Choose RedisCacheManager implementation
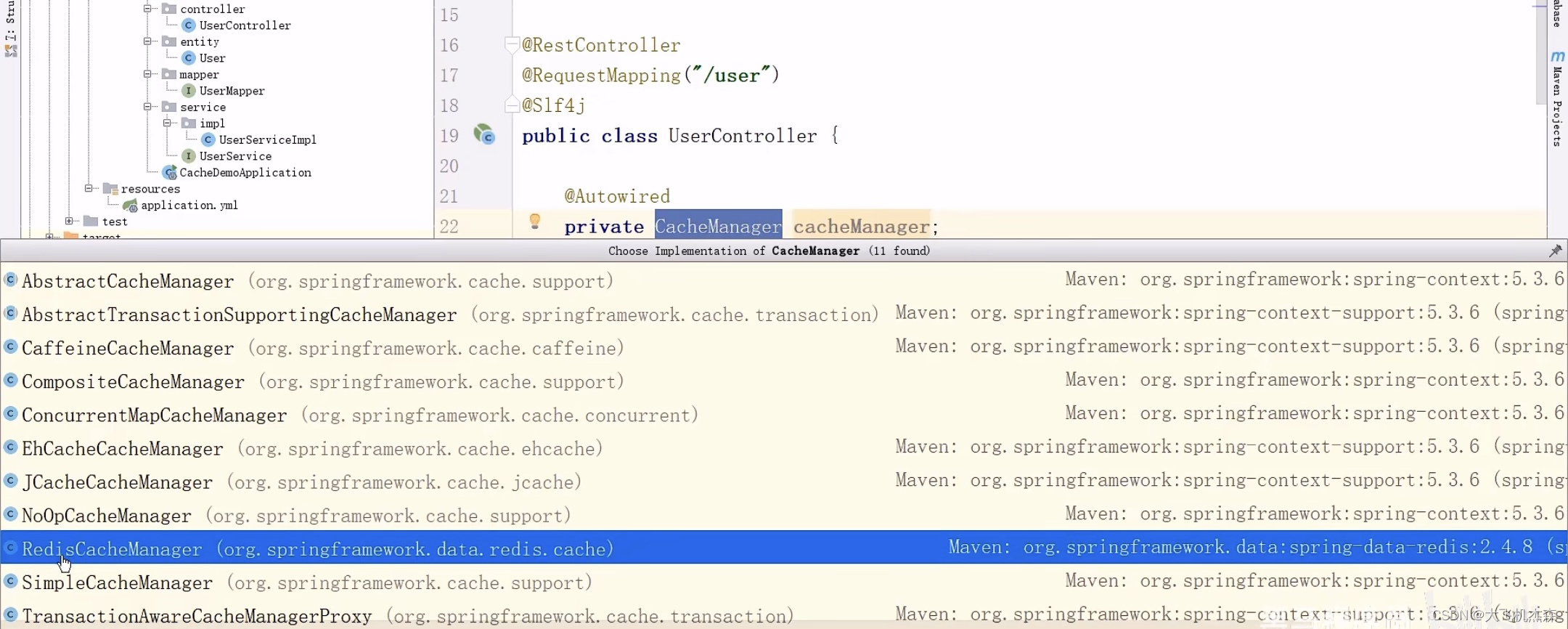1568x629 pixels. [784, 548]
